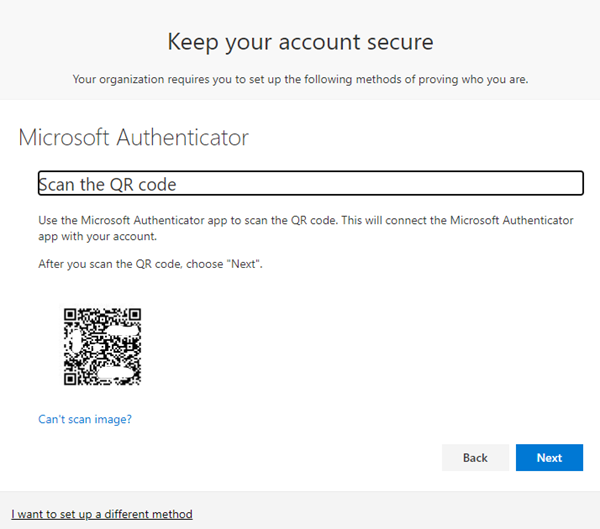Select the bottom-left QR finder square
The image size is (600, 529).
pyautogui.click(x=70, y=379)
